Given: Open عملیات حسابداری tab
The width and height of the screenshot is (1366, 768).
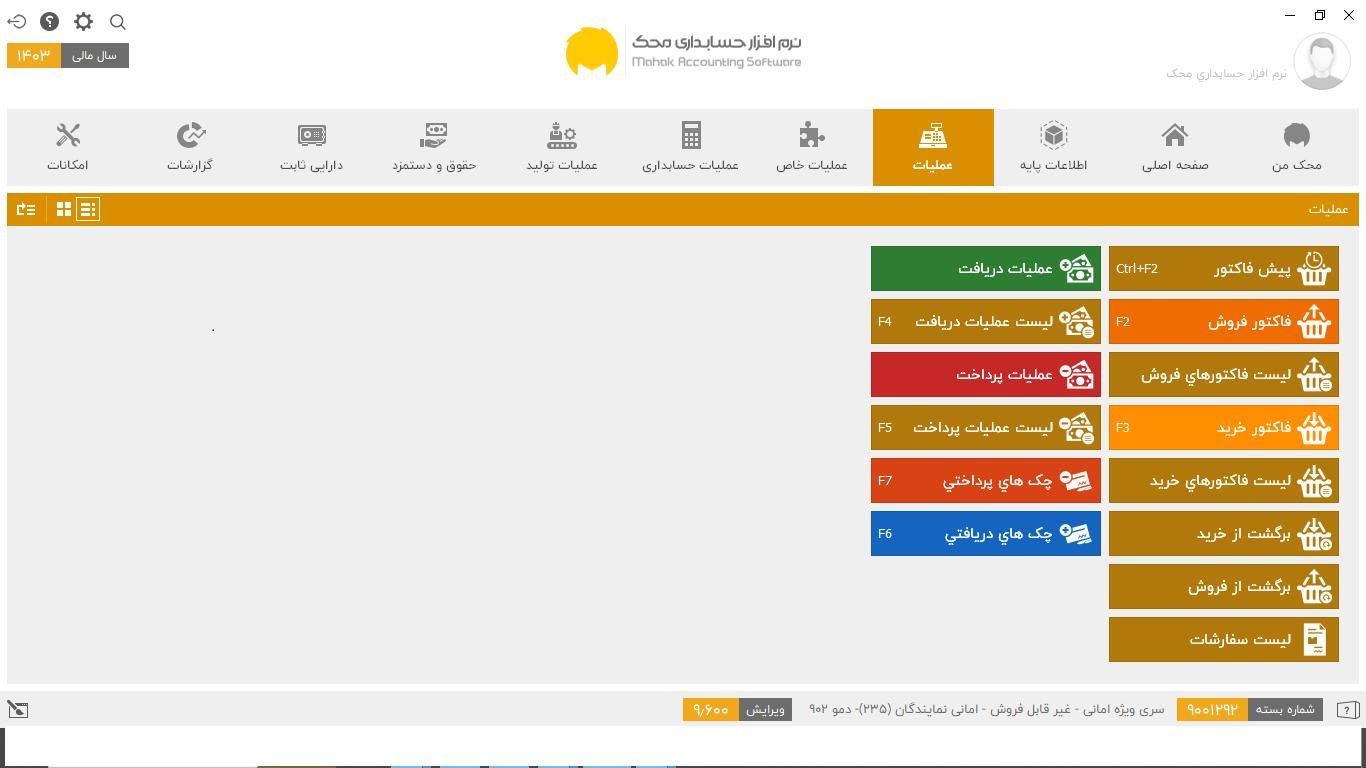Looking at the screenshot, I should pos(690,147).
